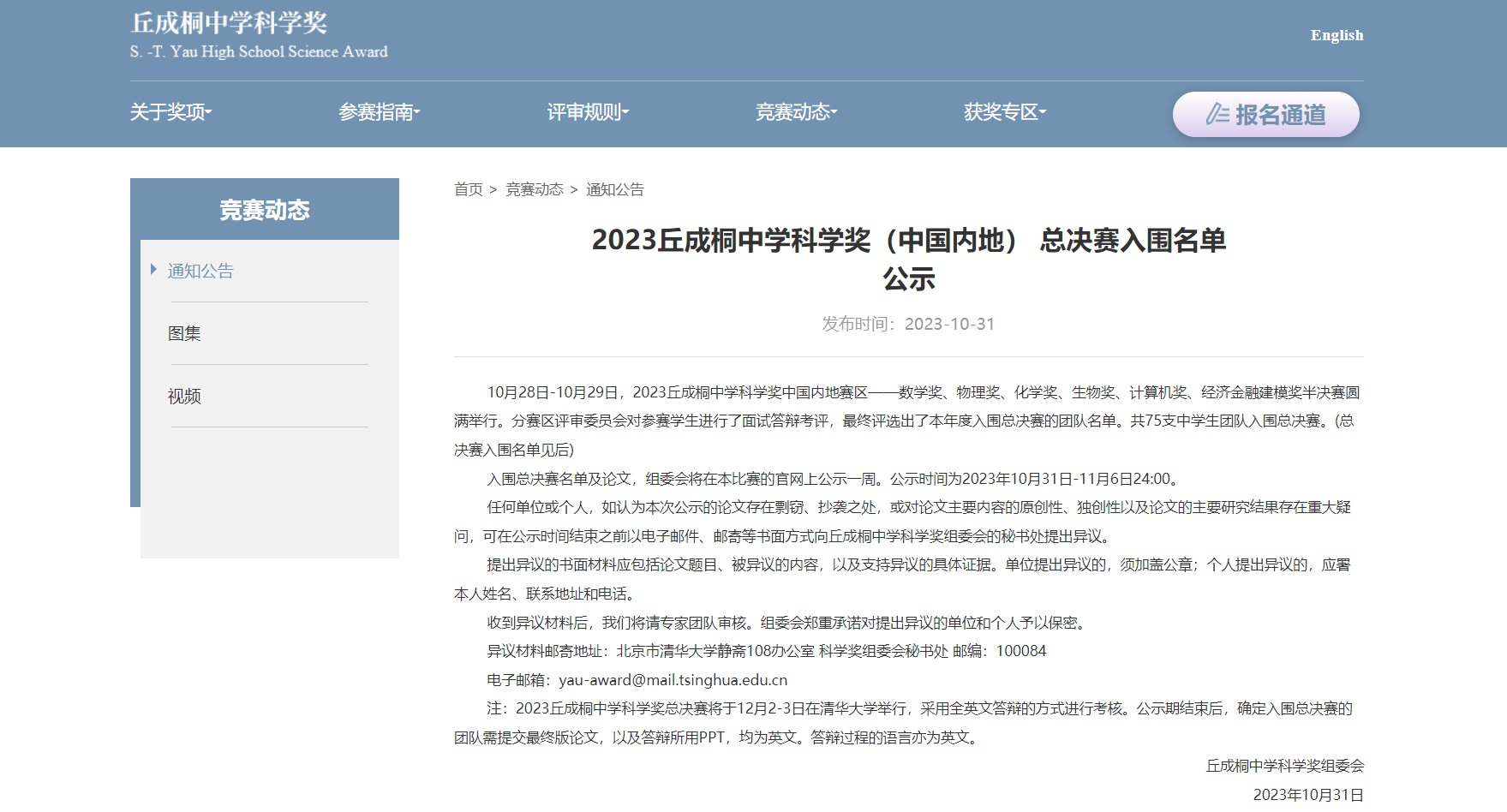Click the 发布时间 2023-10-31 date text
1507x812 pixels.
click(x=910, y=323)
